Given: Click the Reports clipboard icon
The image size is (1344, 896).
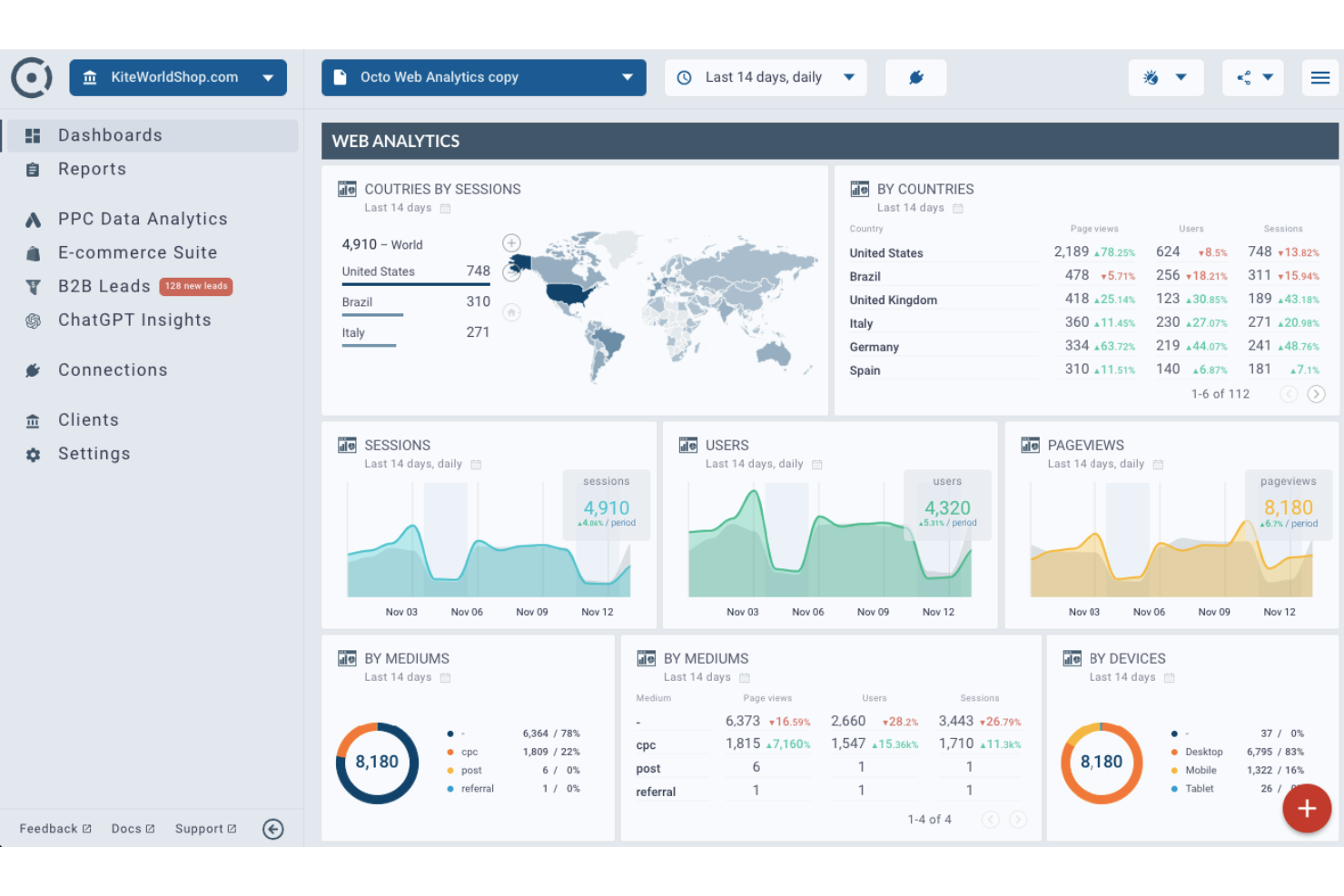Looking at the screenshot, I should 33,170.
